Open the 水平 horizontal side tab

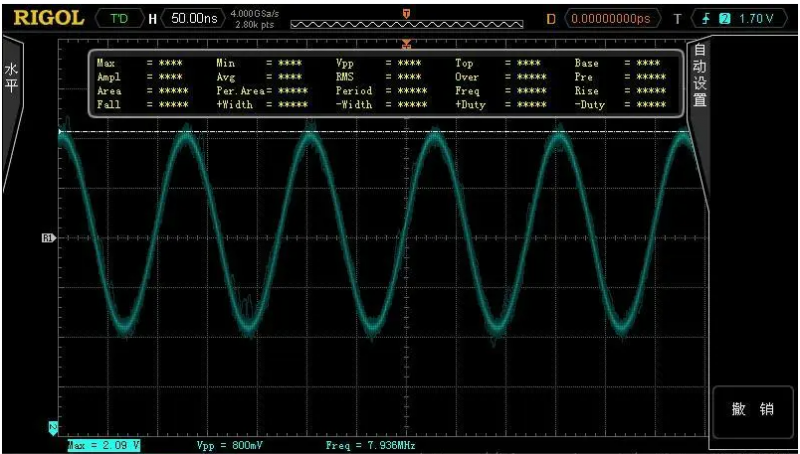(x=11, y=78)
